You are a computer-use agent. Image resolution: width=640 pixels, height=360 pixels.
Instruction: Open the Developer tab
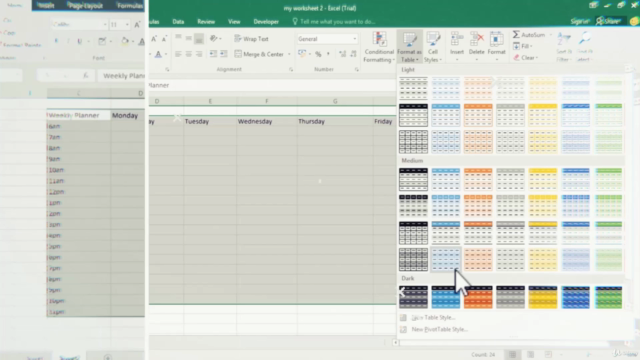[x=266, y=22]
